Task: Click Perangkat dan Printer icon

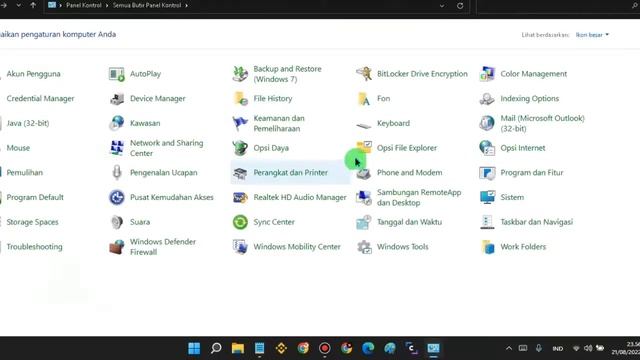Action: 240,173
